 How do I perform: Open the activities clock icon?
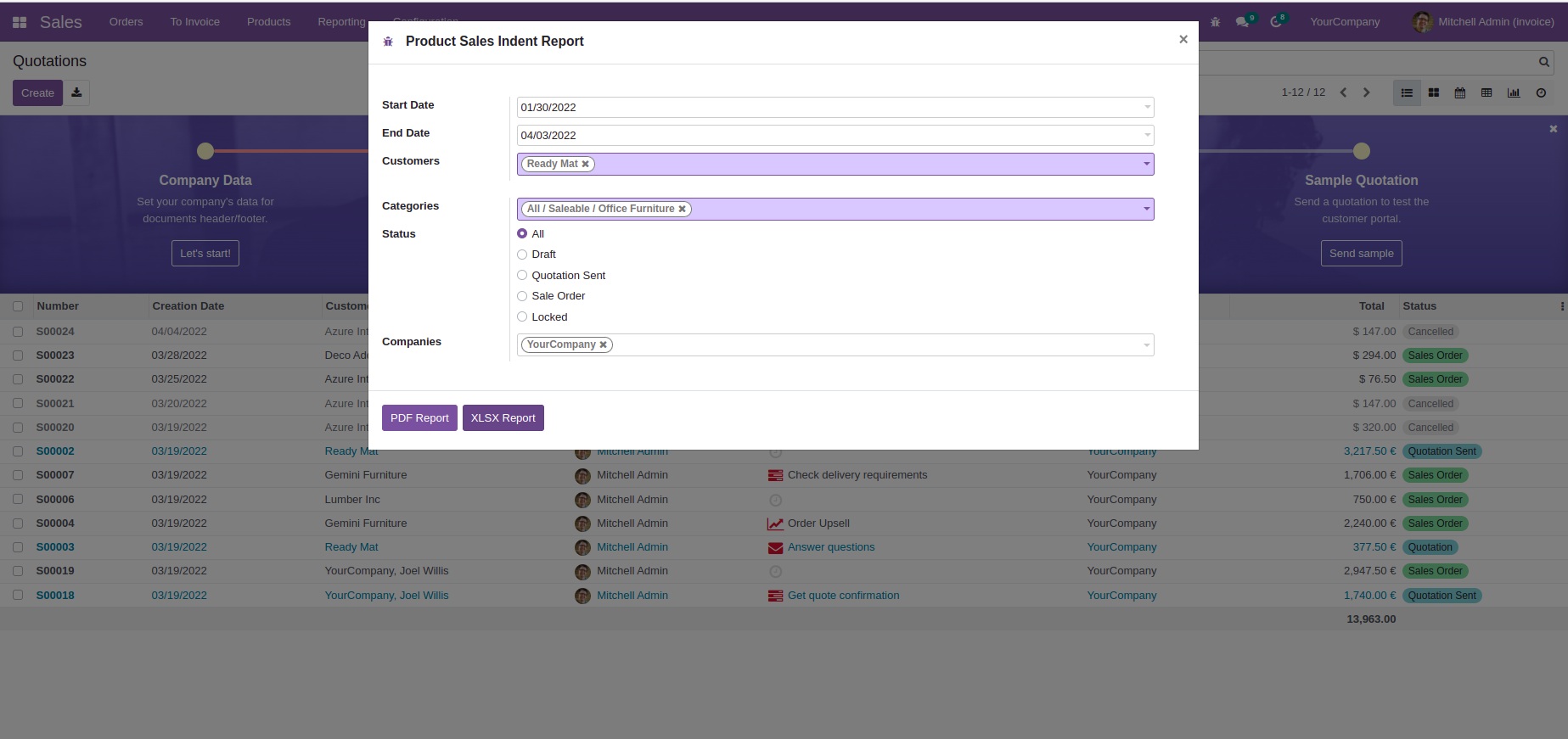(1276, 22)
